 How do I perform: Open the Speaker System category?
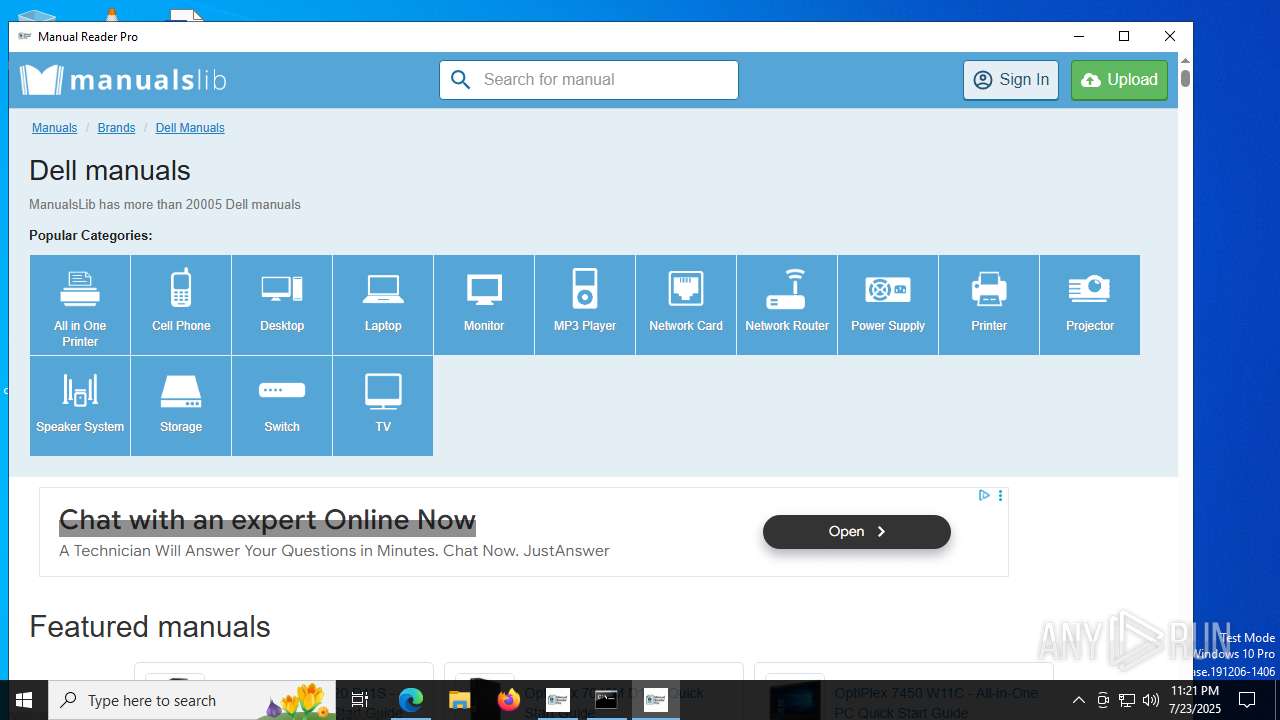(x=80, y=406)
